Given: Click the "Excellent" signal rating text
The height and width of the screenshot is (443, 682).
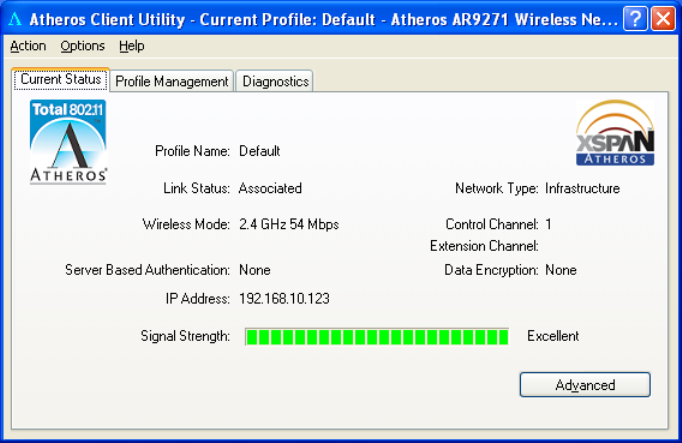Looking at the screenshot, I should click(x=553, y=336).
